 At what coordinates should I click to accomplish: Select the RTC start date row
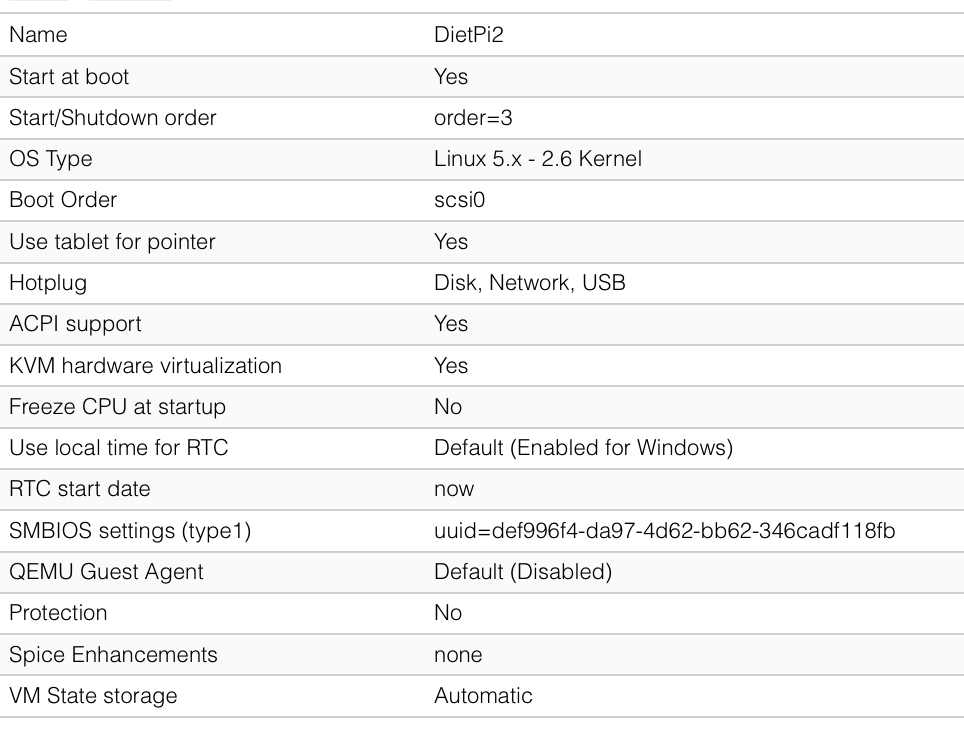click(482, 489)
